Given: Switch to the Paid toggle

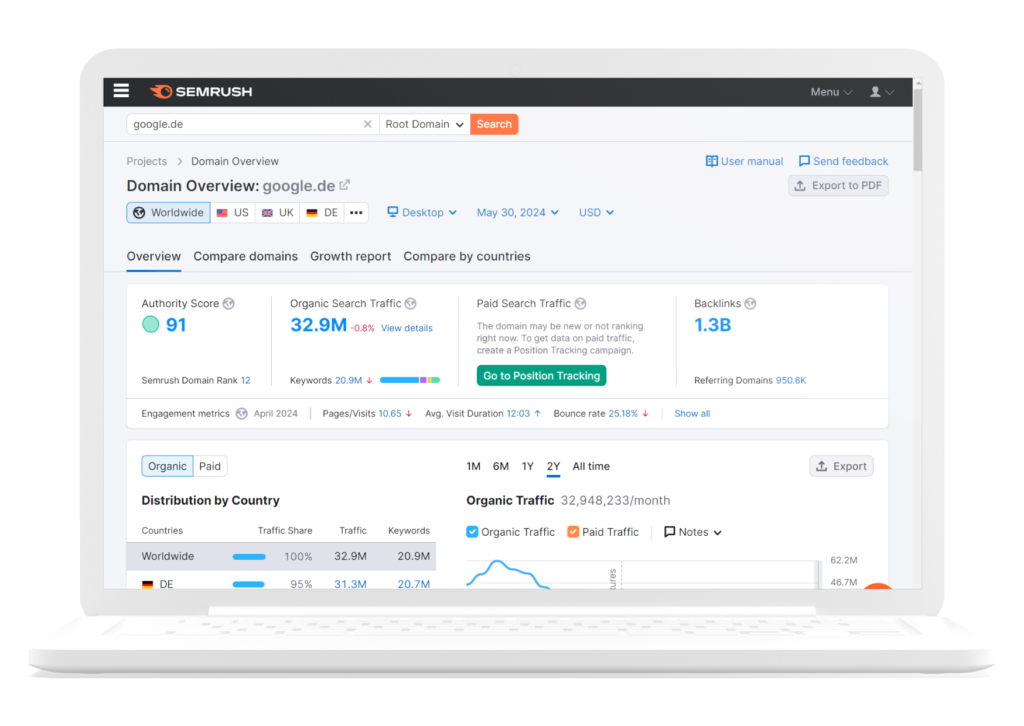Looking at the screenshot, I should [x=210, y=466].
